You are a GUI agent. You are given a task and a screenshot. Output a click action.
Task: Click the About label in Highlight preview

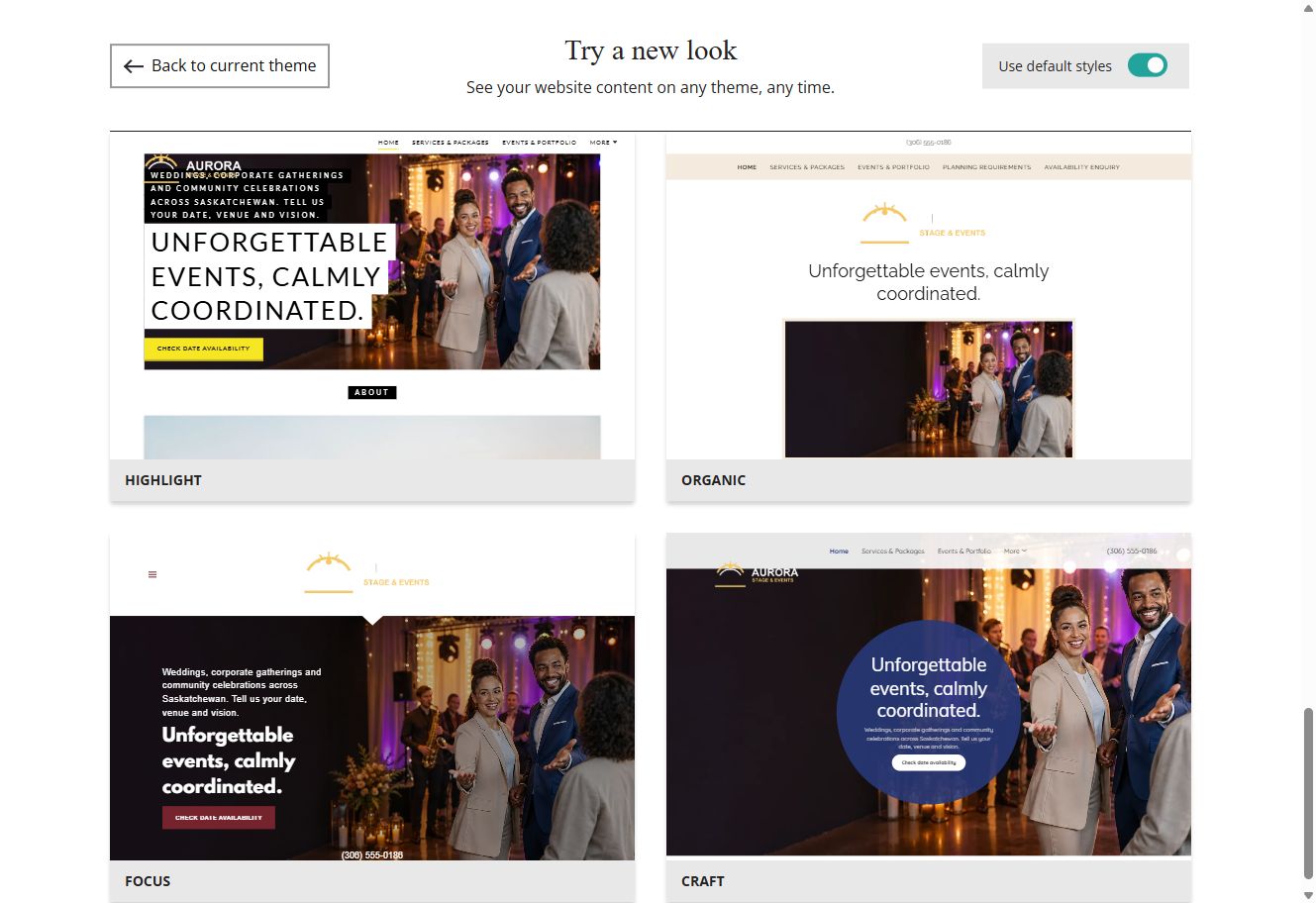(372, 392)
